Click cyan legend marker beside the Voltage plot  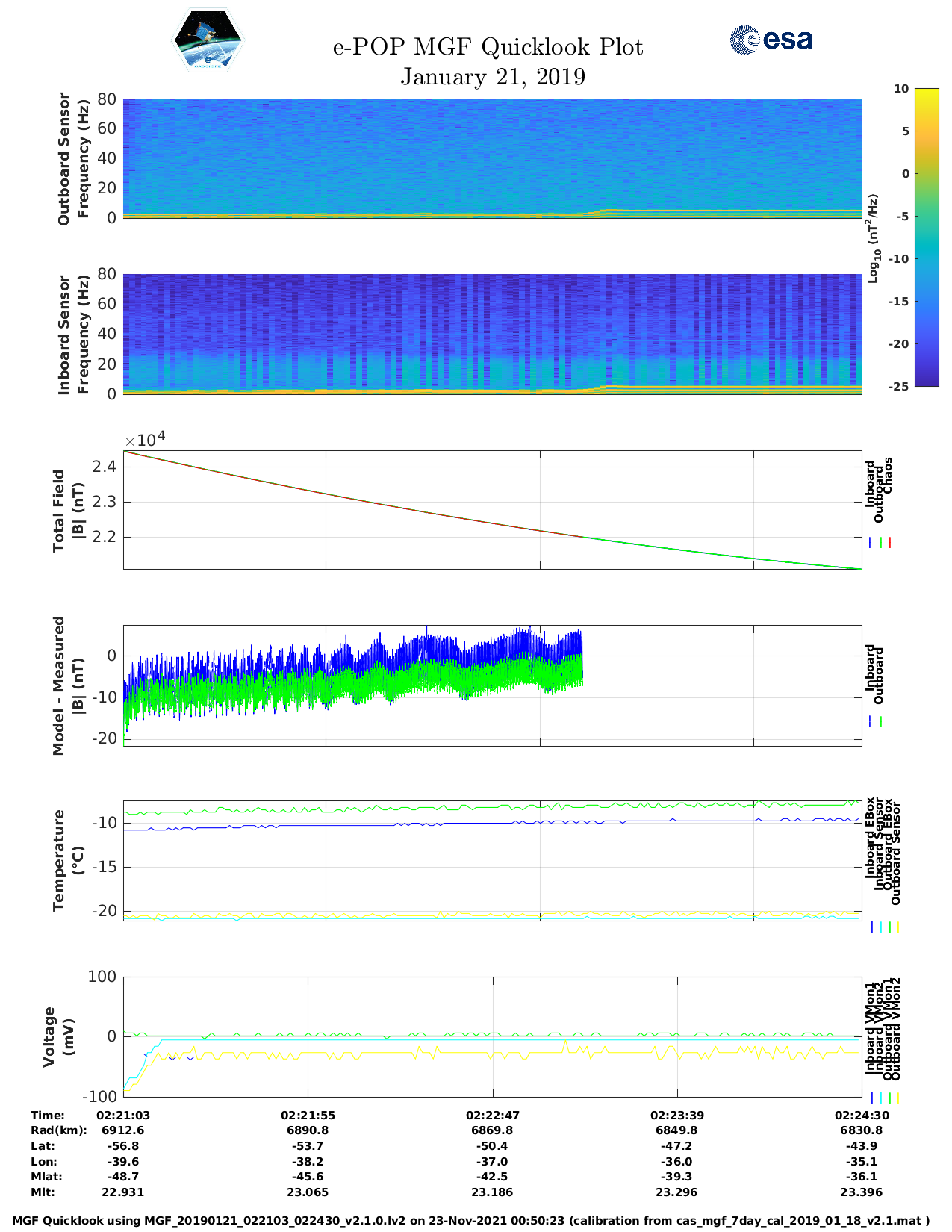[880, 1098]
